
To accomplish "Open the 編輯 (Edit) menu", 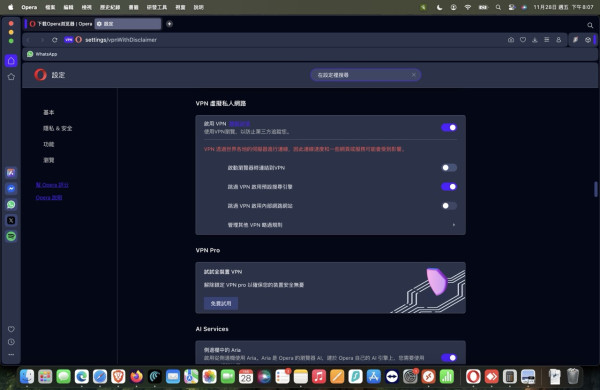I will pyautogui.click(x=68, y=7).
